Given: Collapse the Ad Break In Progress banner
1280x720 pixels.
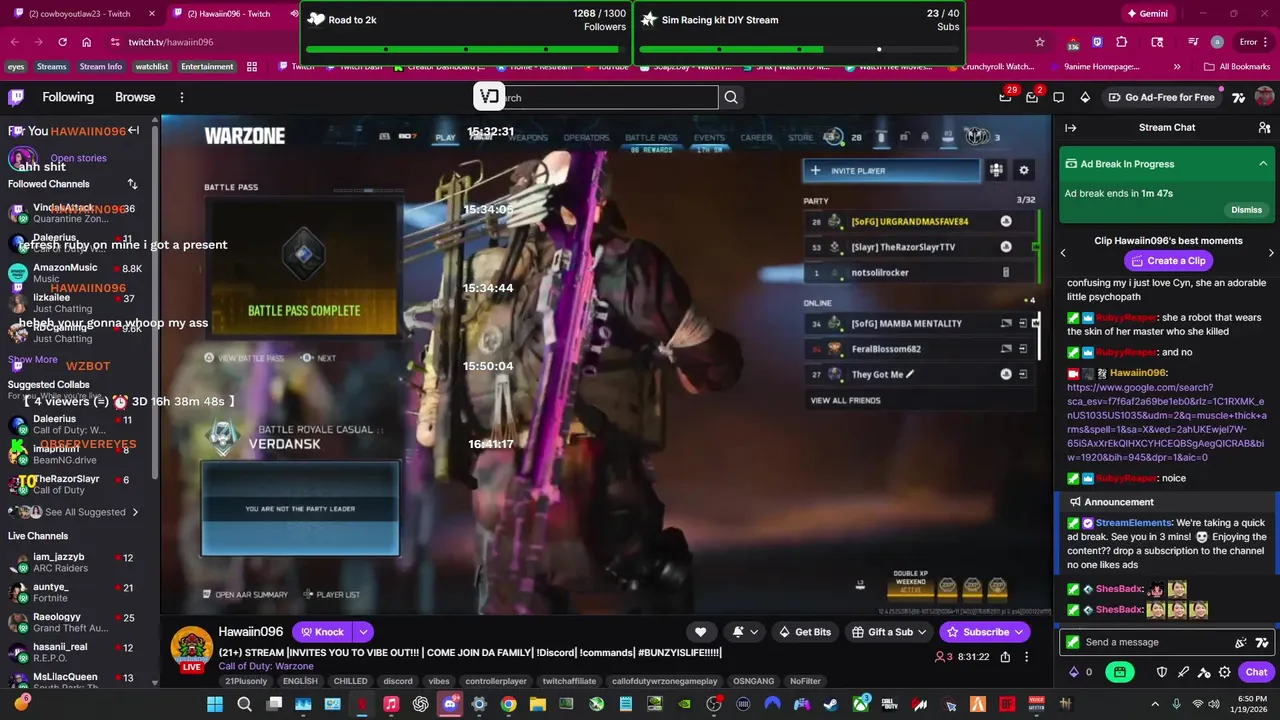Looking at the screenshot, I should (x=1263, y=164).
